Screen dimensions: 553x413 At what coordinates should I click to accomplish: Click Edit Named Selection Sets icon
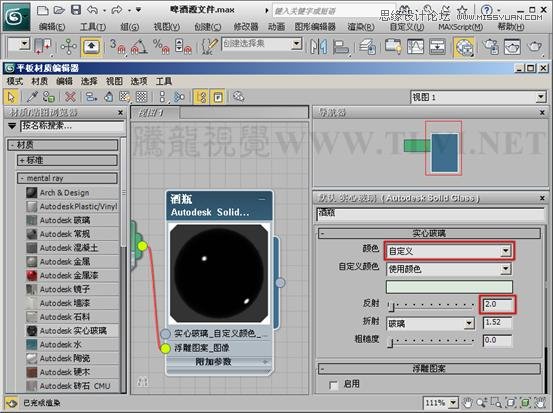[x=209, y=47]
